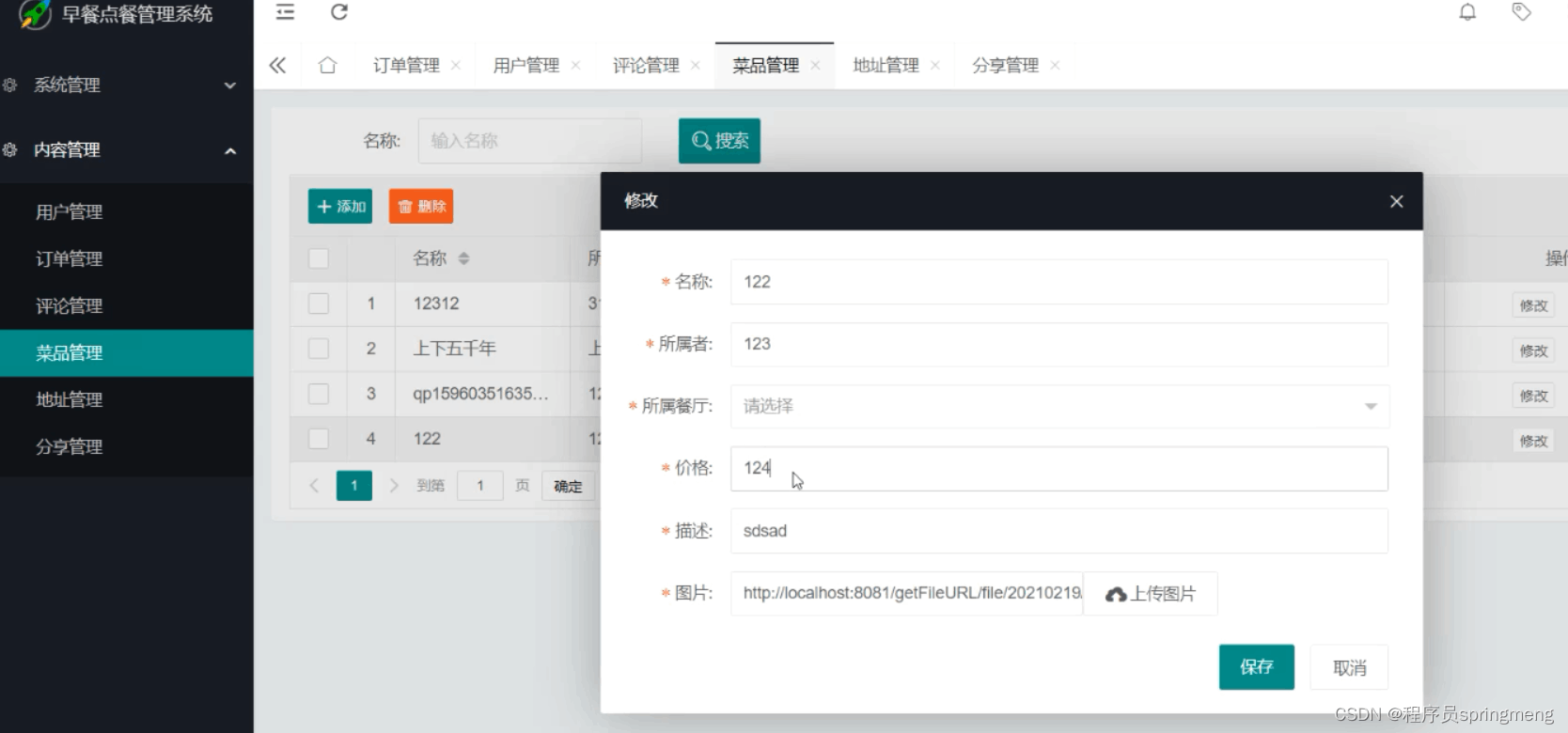Toggle the select-all checkbox in table header
1568x733 pixels.
(x=319, y=258)
